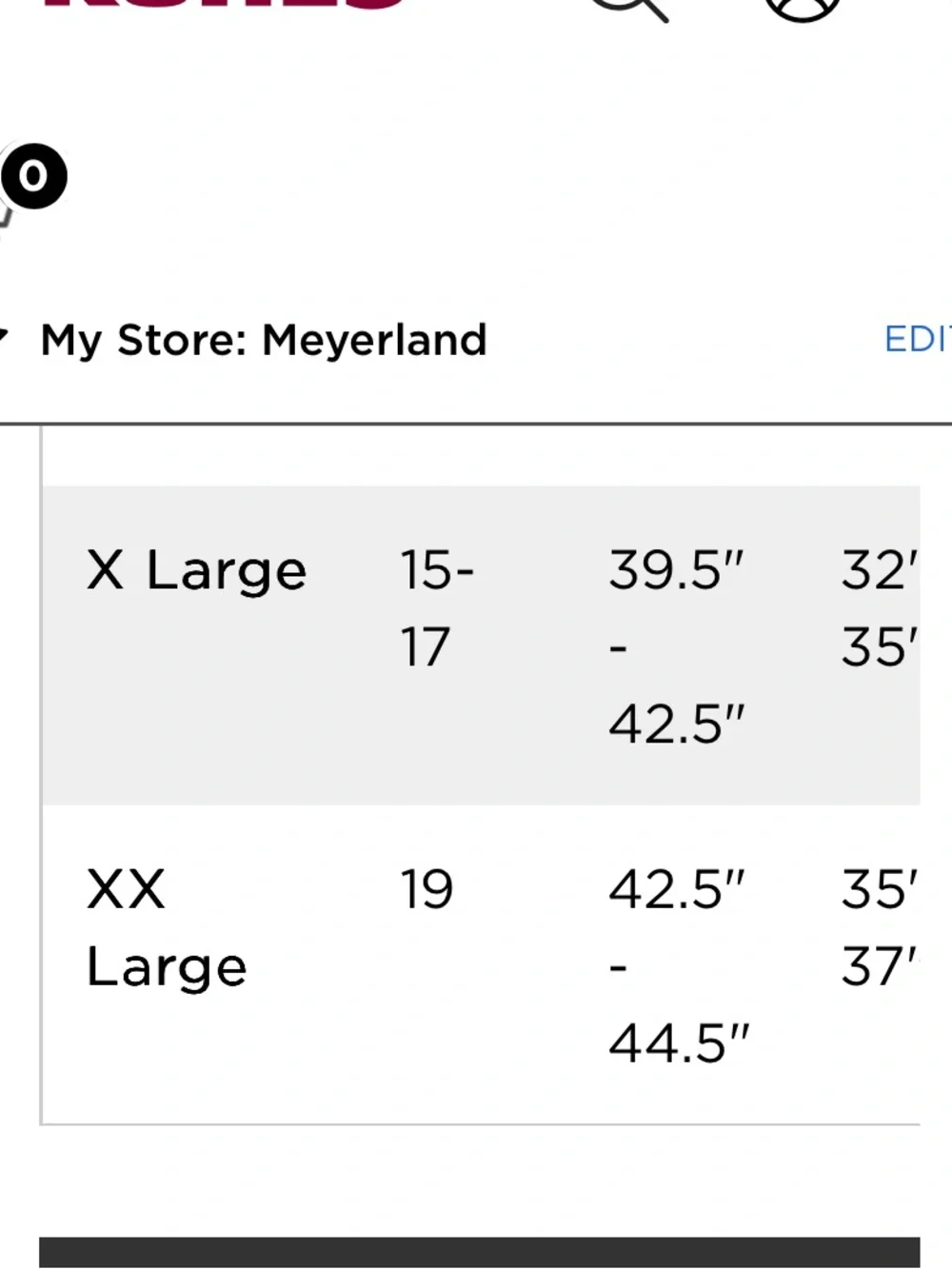Click the cart count badge 0

[34, 176]
